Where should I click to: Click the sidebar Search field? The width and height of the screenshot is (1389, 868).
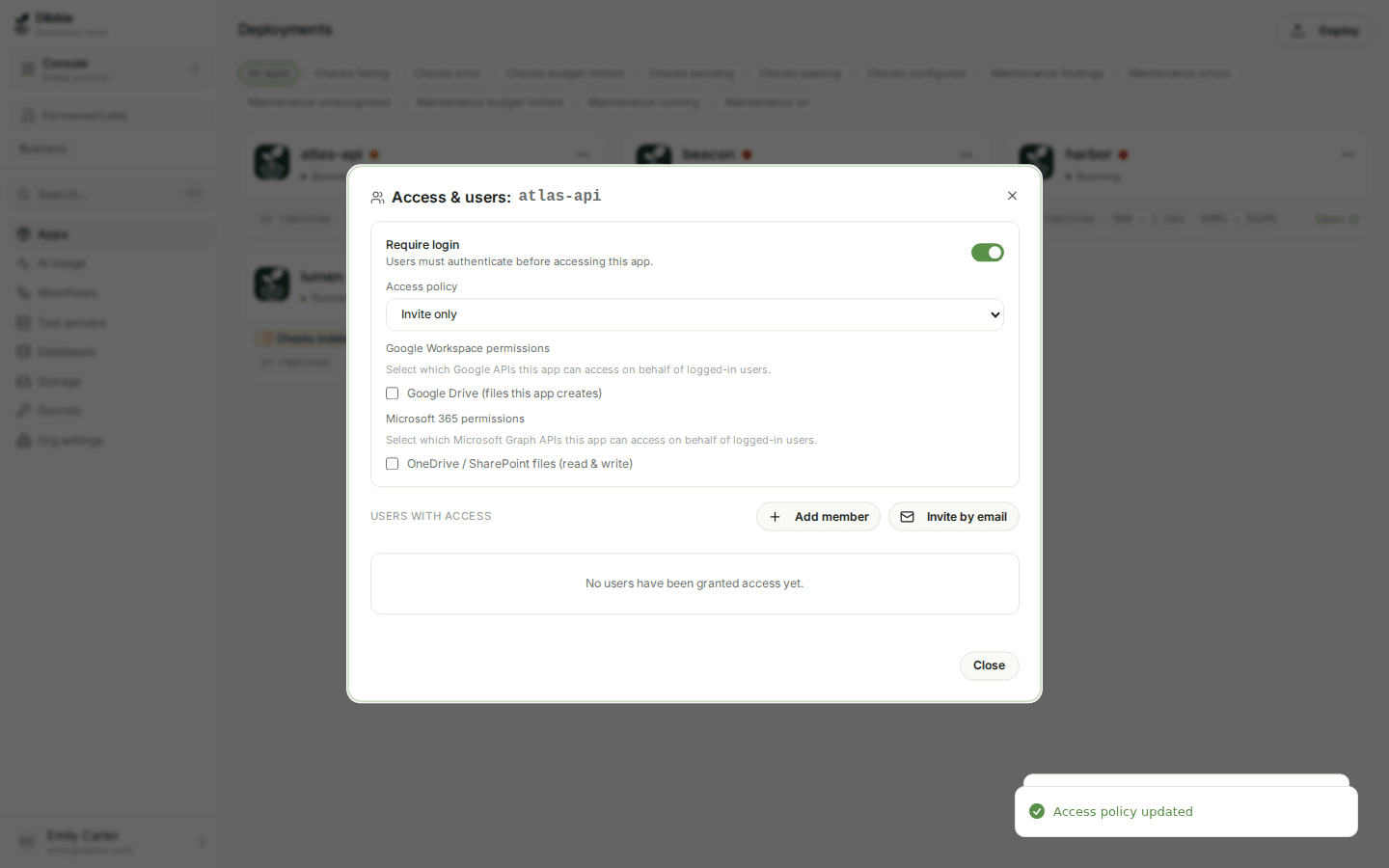[113, 194]
